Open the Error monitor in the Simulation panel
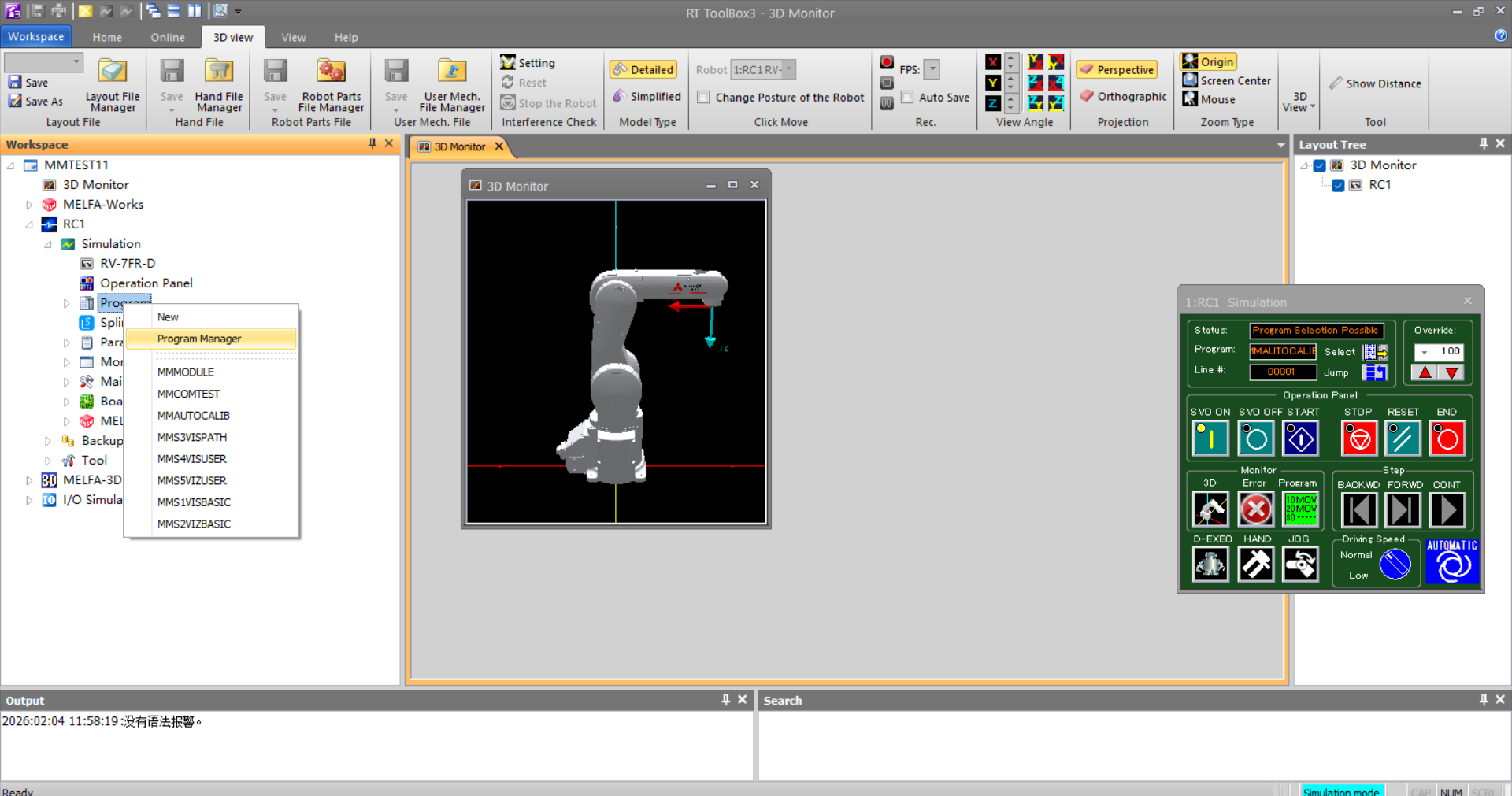Image resolution: width=1512 pixels, height=796 pixels. click(1256, 509)
